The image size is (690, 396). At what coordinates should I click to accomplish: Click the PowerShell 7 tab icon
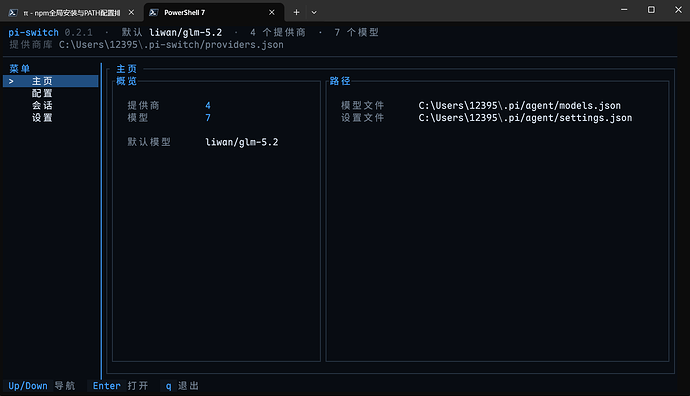click(x=154, y=12)
